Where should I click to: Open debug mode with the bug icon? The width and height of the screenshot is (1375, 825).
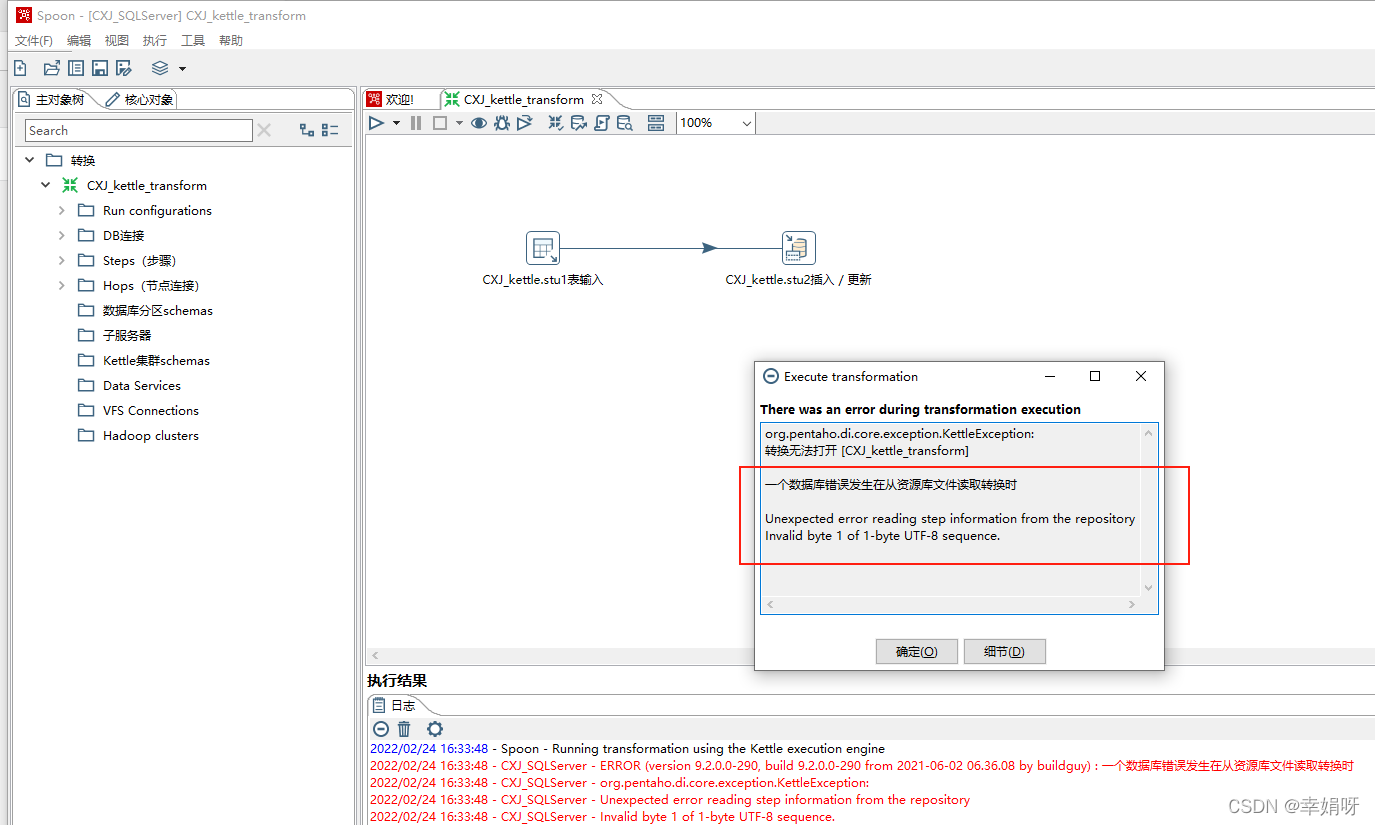501,122
